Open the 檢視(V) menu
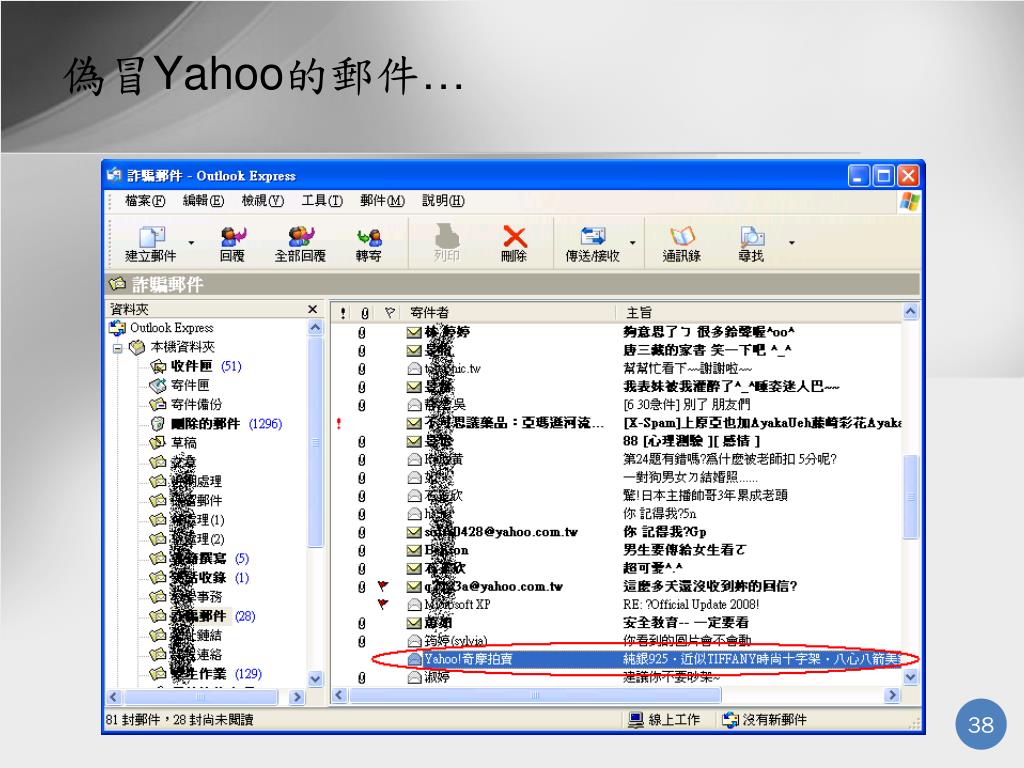The width and height of the screenshot is (1024, 768). [263, 200]
